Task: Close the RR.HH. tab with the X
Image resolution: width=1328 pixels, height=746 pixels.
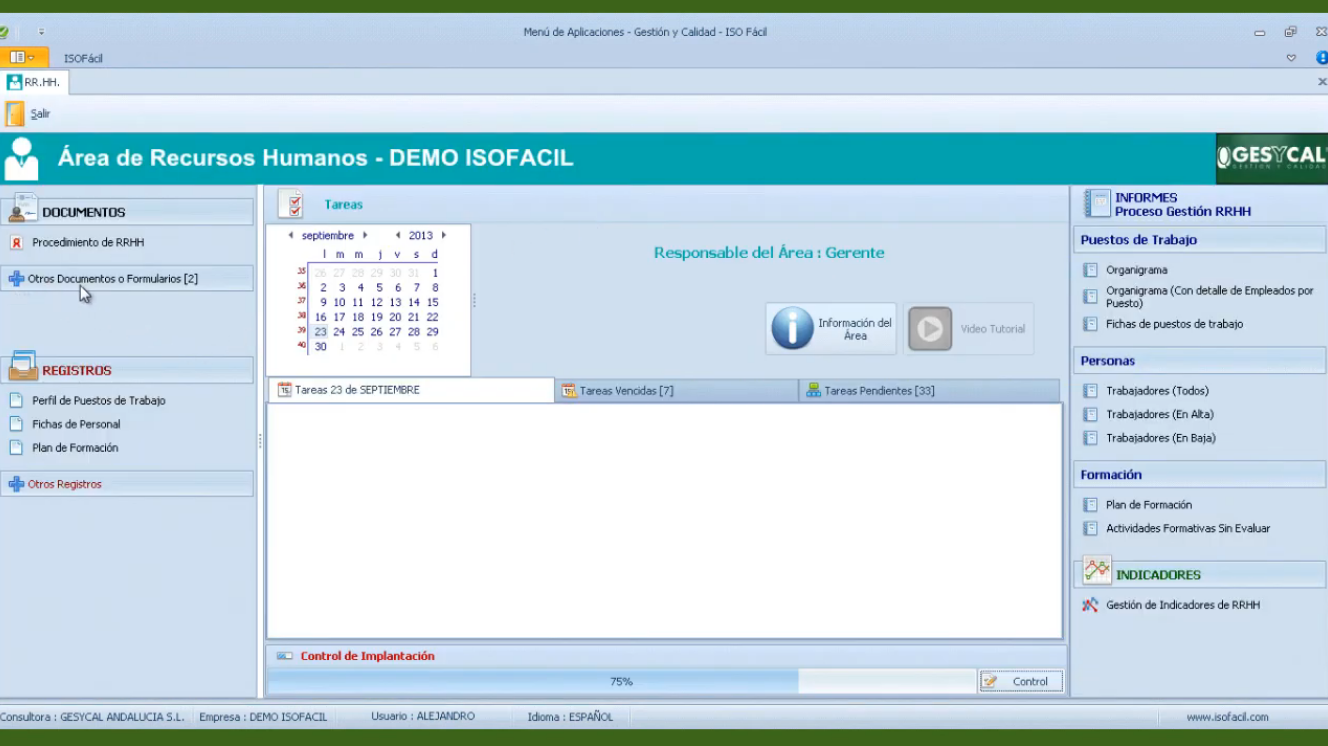Action: point(1322,82)
